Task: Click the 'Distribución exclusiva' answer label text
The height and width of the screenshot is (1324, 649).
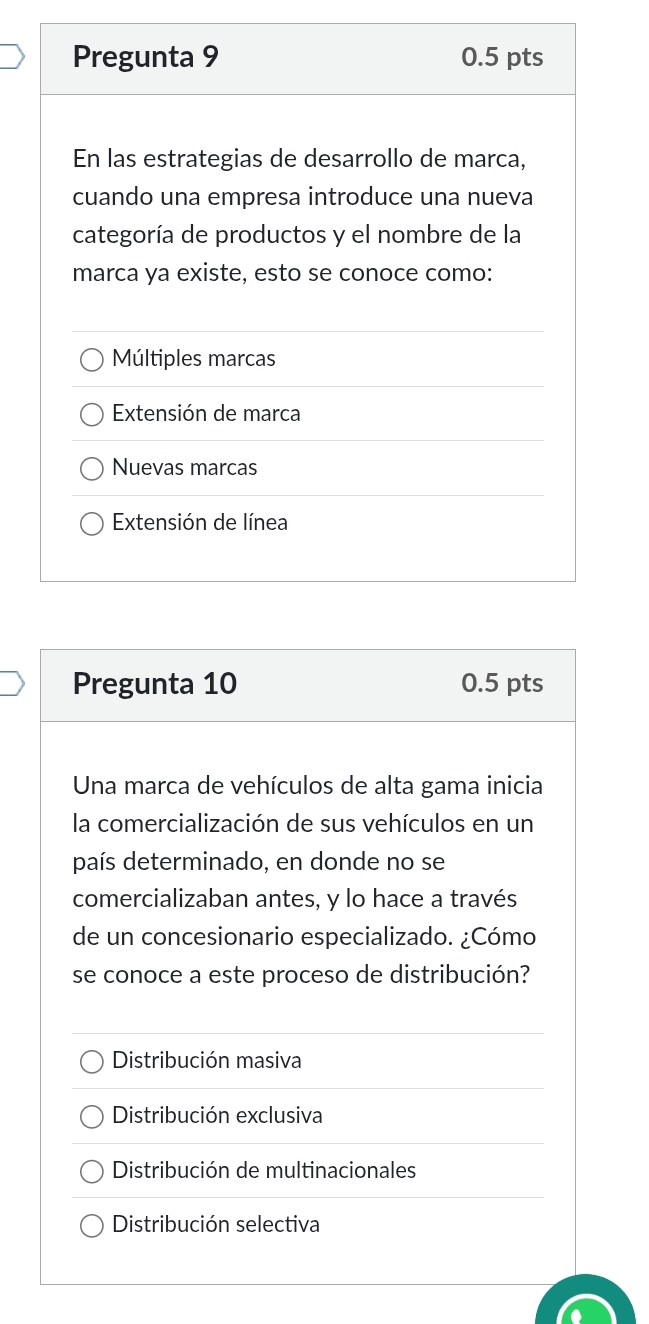Action: (217, 1116)
